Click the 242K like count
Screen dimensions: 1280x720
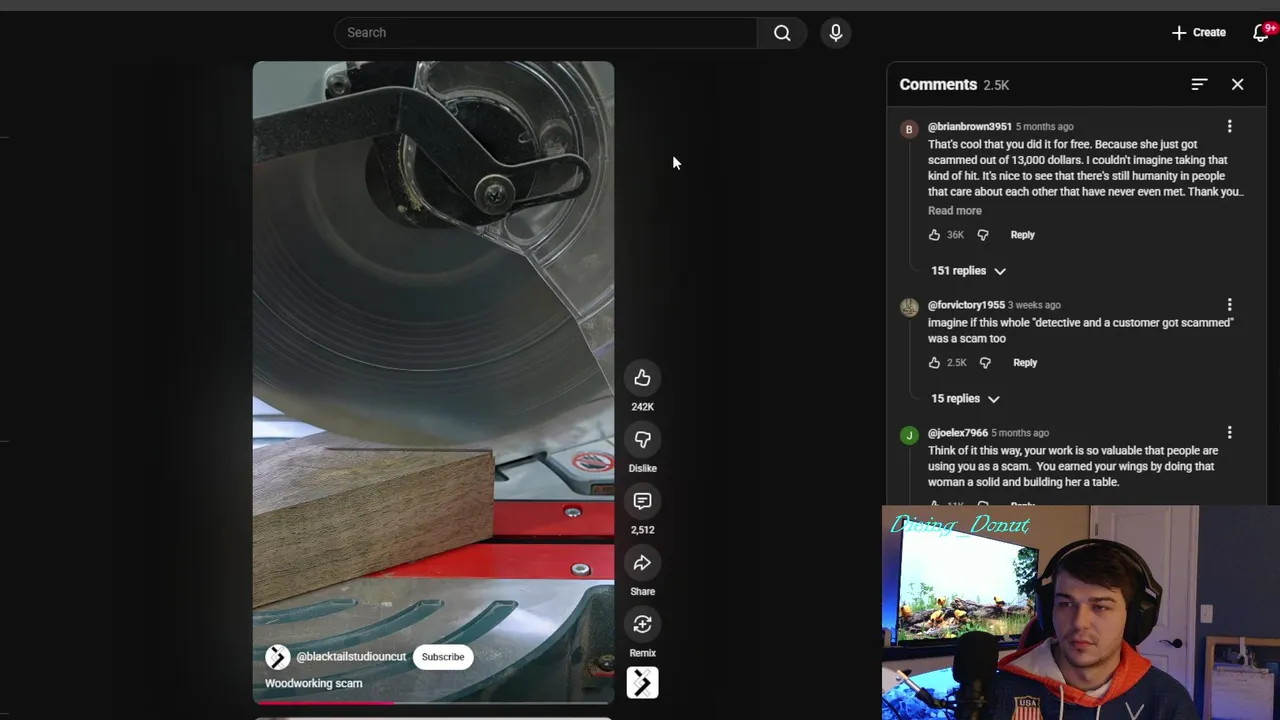(642, 407)
